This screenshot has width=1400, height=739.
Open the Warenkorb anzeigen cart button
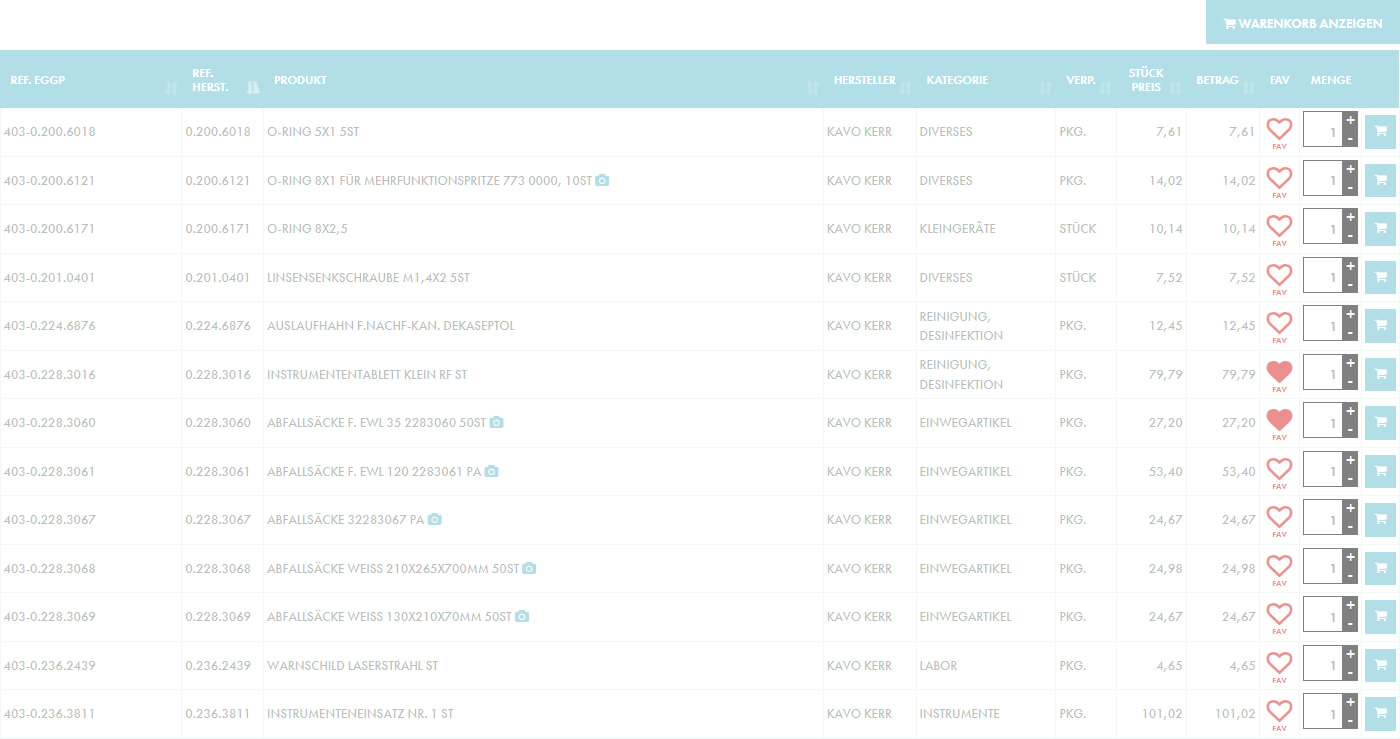coord(1303,23)
